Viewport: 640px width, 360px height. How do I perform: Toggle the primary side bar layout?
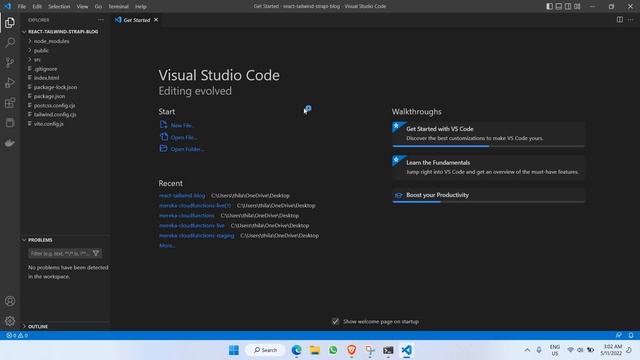(x=549, y=6)
